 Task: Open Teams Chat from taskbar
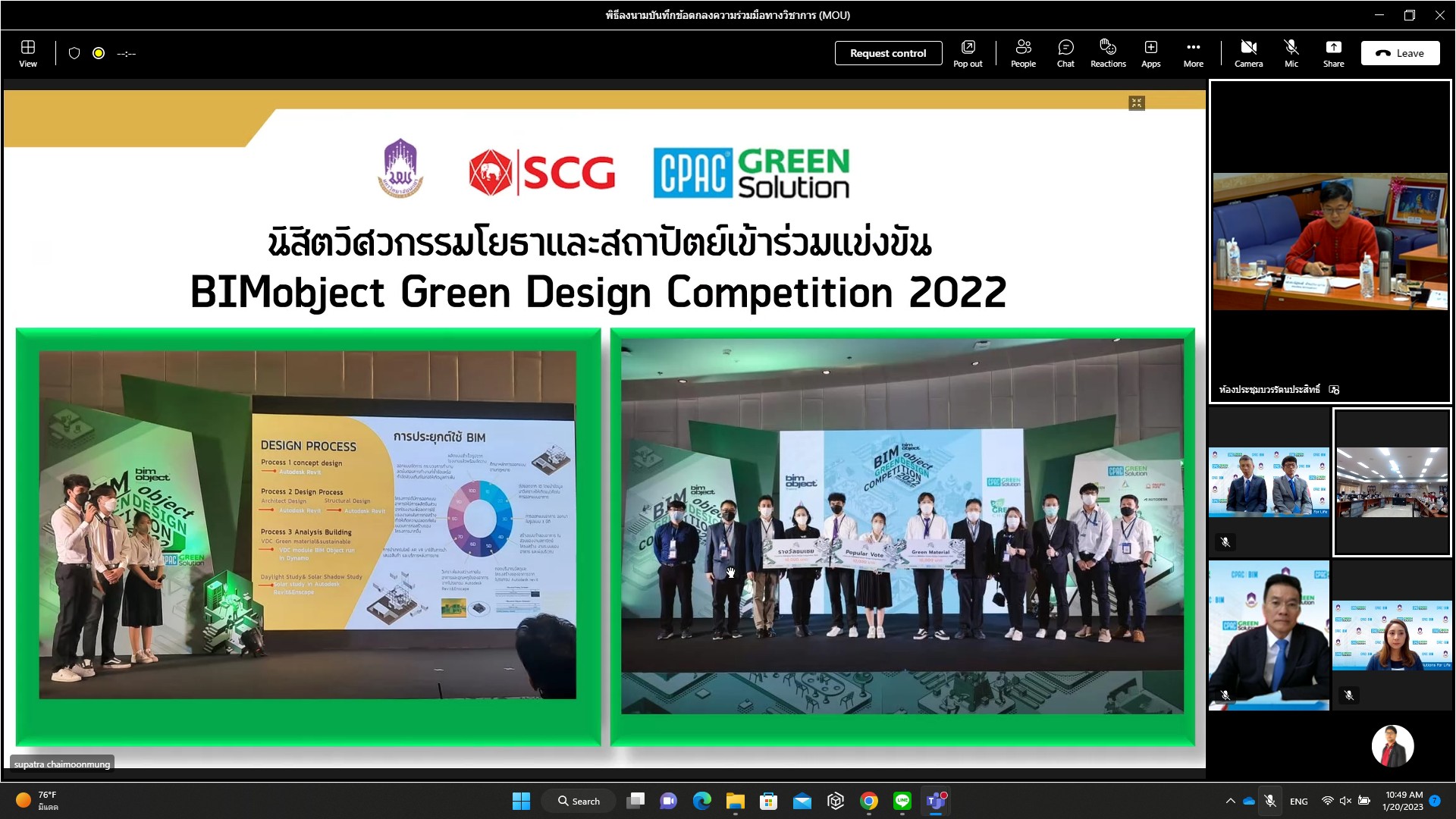pyautogui.click(x=668, y=801)
